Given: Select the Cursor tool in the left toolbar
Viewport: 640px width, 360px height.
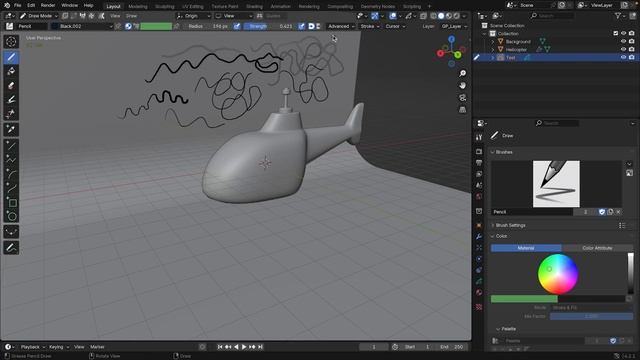Looking at the screenshot, I should point(11,42).
